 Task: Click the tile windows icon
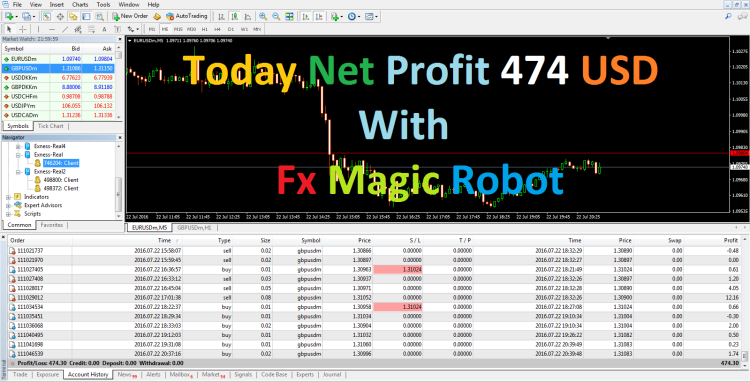tap(289, 16)
